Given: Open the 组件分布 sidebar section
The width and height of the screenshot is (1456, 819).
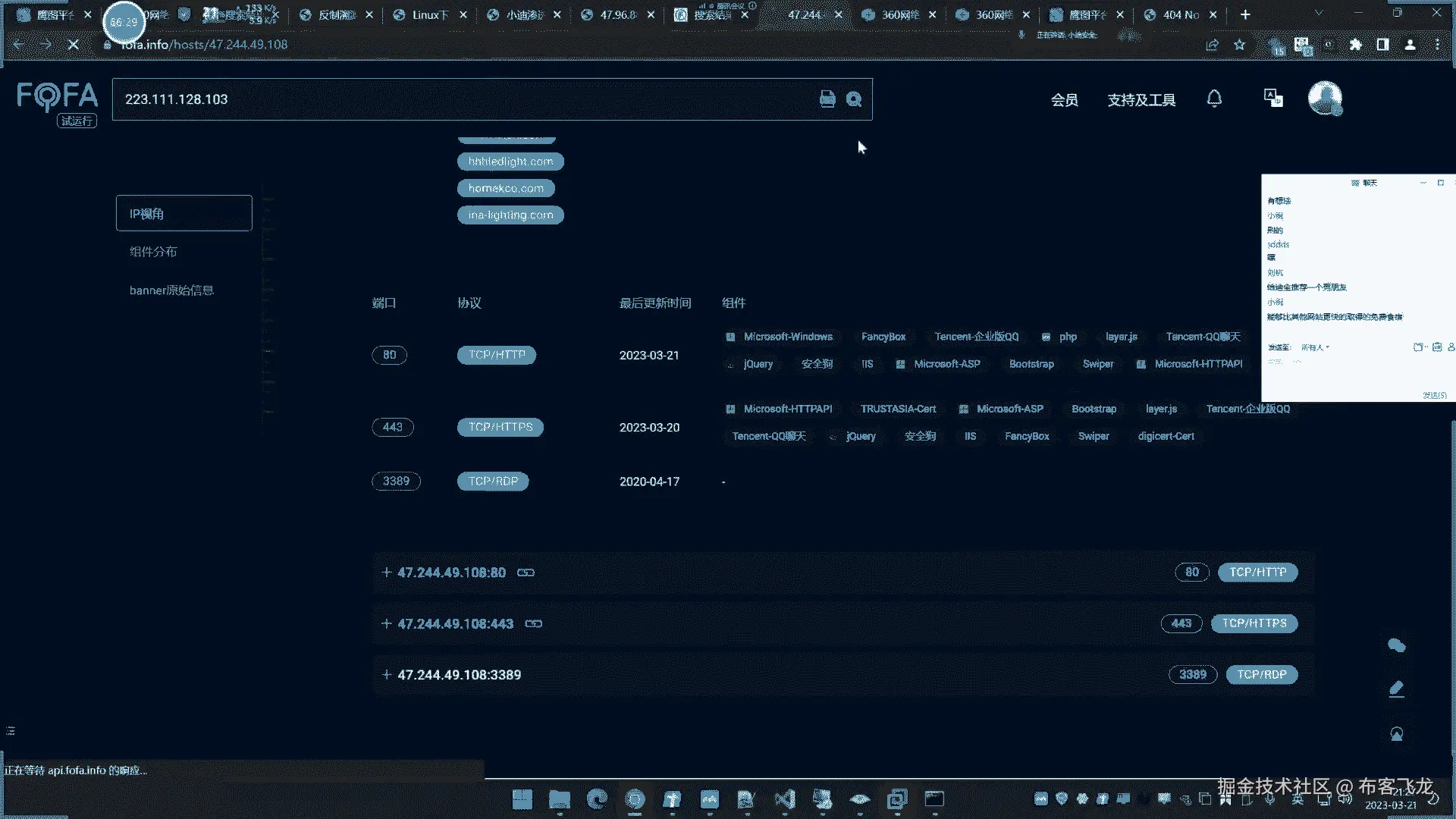Looking at the screenshot, I should click(153, 252).
